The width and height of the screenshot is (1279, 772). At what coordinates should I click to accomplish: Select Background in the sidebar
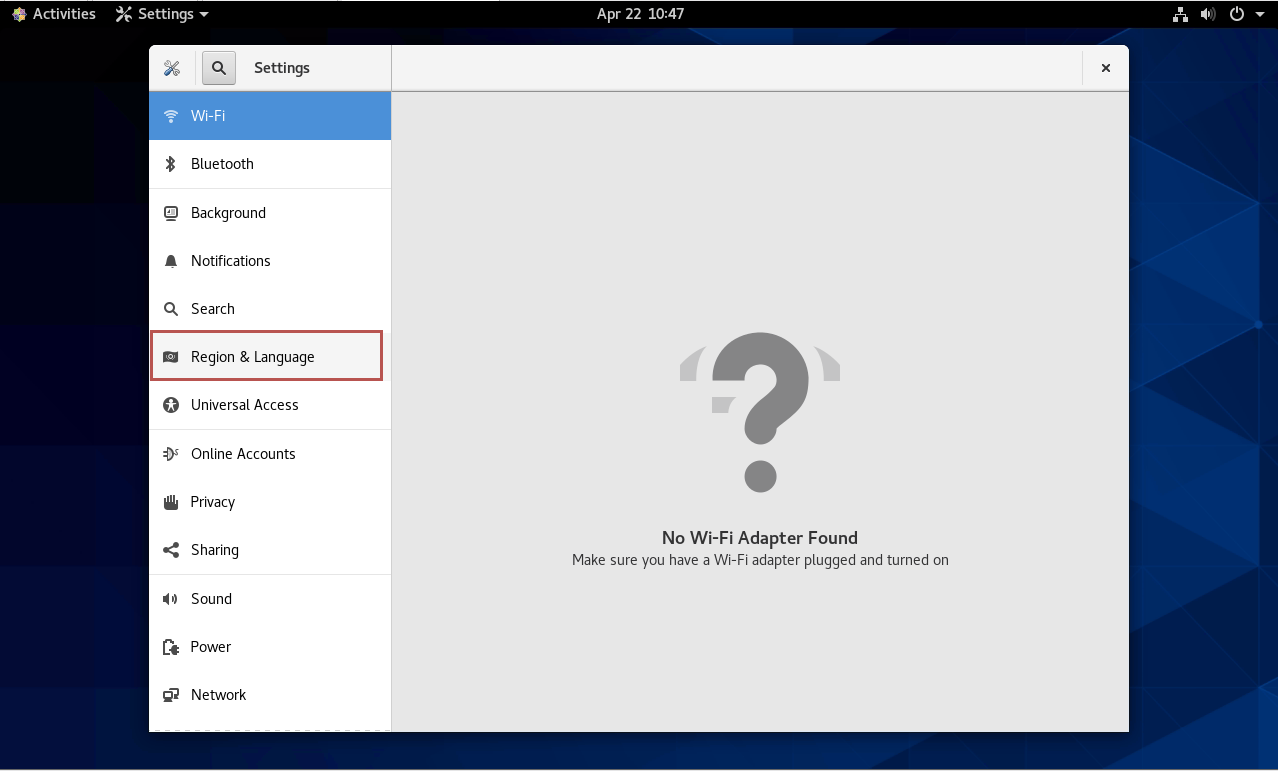point(270,213)
